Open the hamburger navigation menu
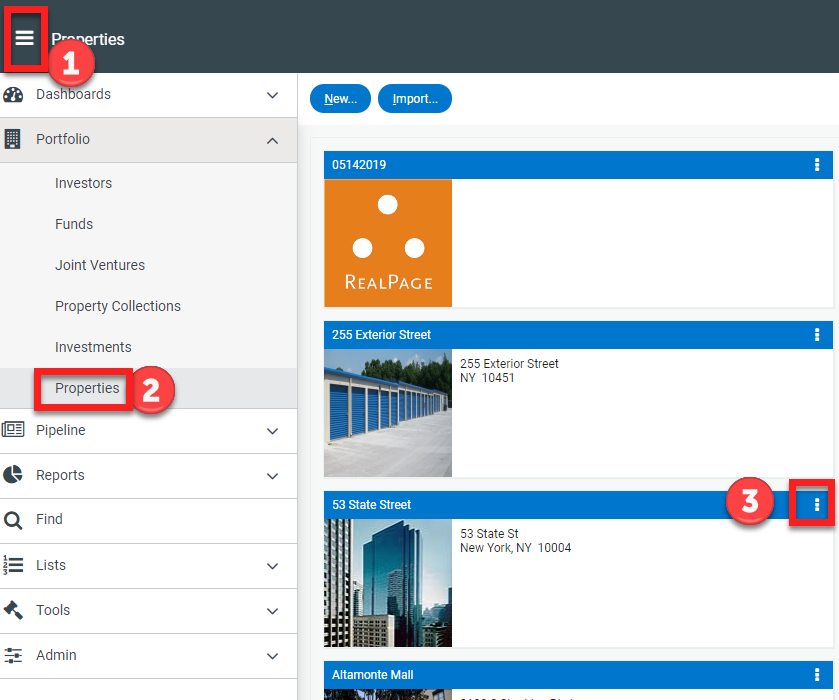This screenshot has height=700, width=839. pos(25,38)
